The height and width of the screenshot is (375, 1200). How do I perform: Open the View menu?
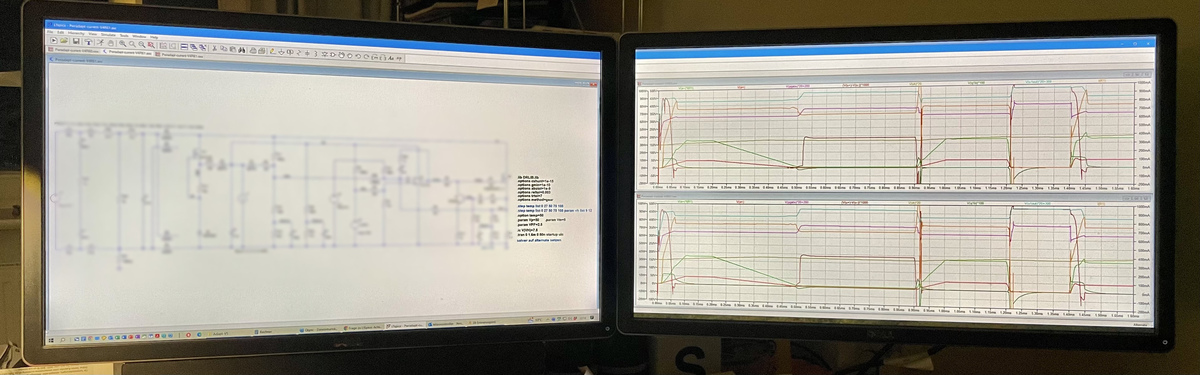point(92,34)
